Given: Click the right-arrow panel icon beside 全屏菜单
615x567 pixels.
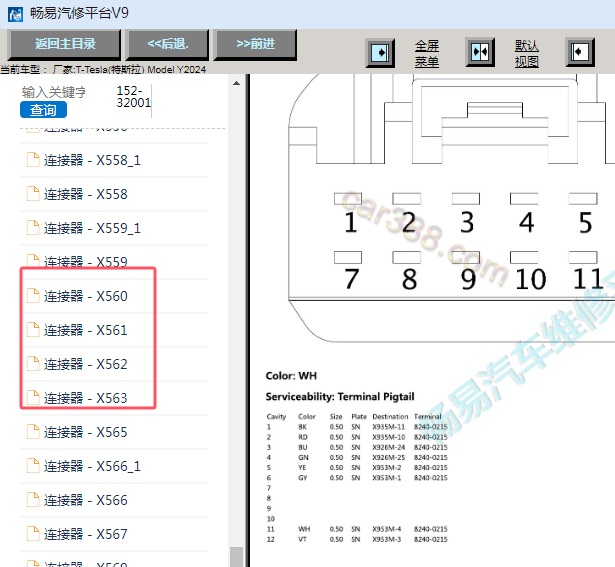Looking at the screenshot, I should click(x=380, y=53).
